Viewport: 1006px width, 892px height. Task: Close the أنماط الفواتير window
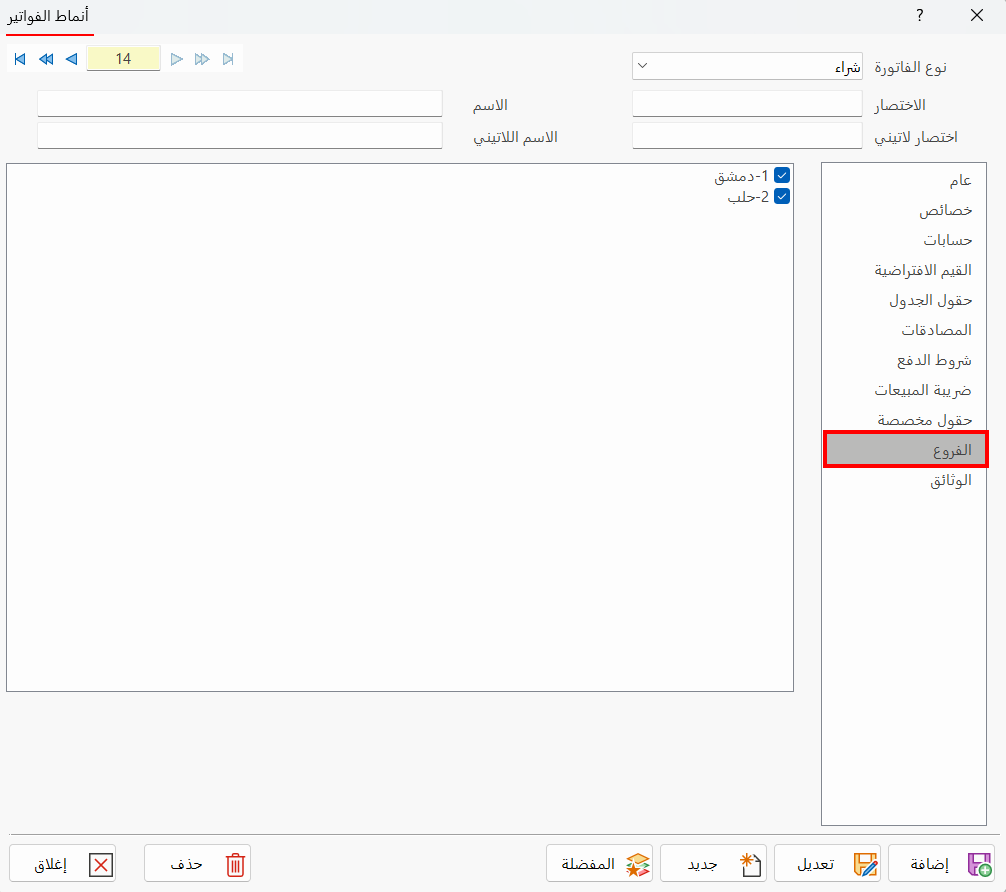pyautogui.click(x=976, y=15)
